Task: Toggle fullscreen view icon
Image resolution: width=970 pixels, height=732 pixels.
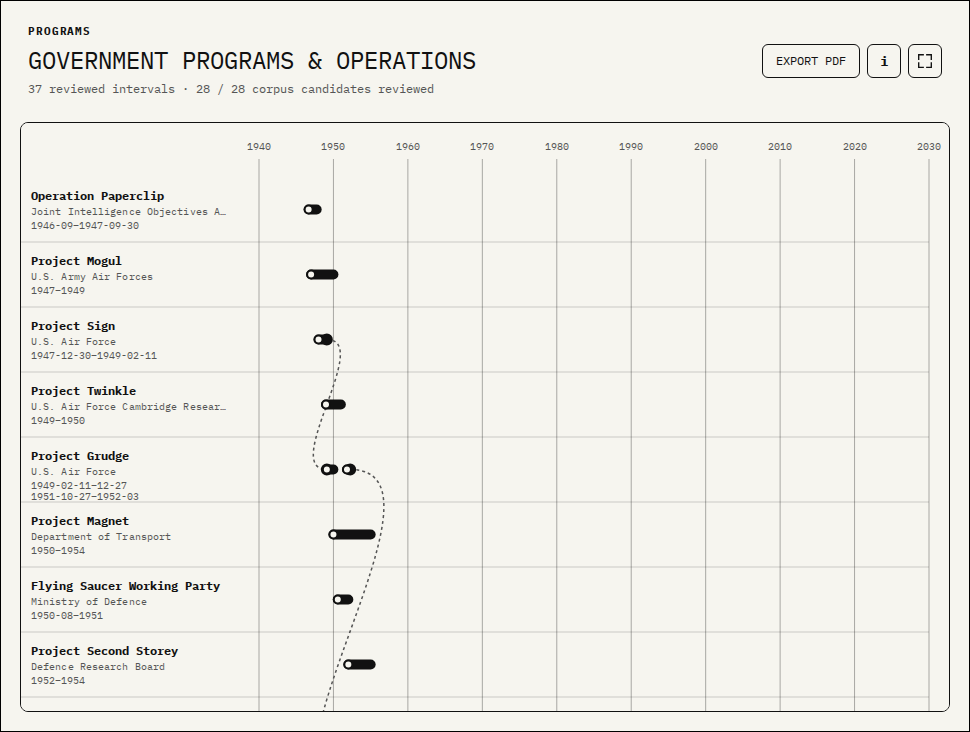Action: 924,61
